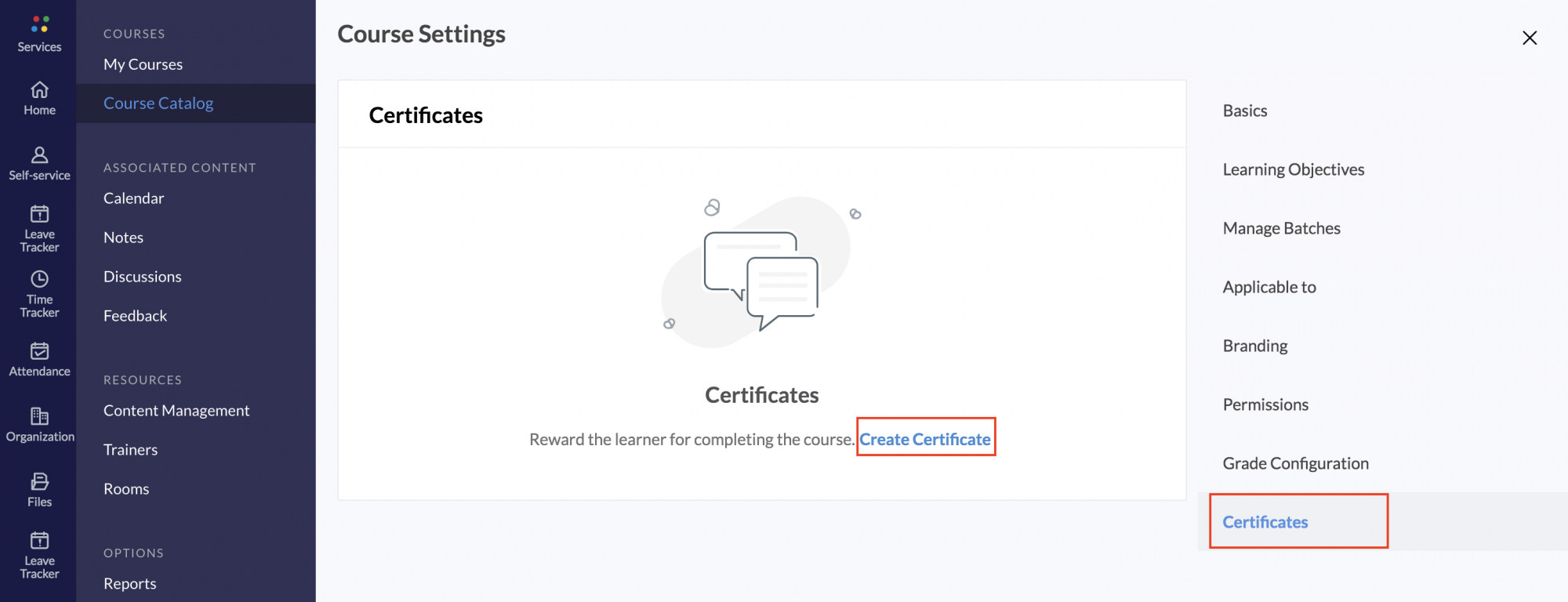Open the Organization building icon

coord(39,415)
